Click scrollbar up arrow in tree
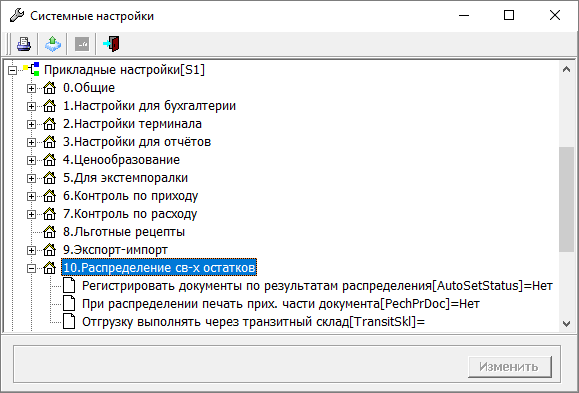This screenshot has height=393, width=579. 566,69
